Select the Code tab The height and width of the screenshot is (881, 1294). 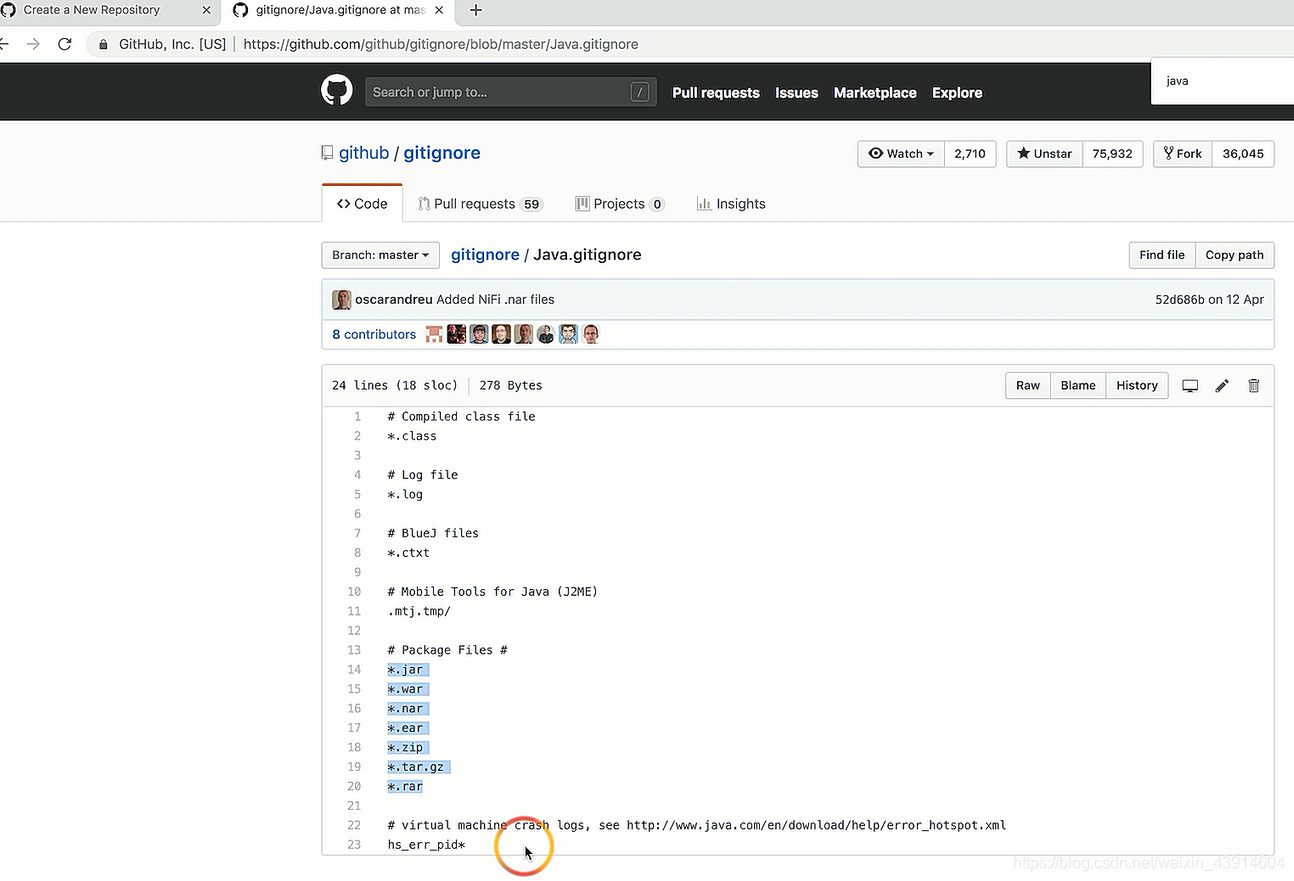tap(362, 204)
